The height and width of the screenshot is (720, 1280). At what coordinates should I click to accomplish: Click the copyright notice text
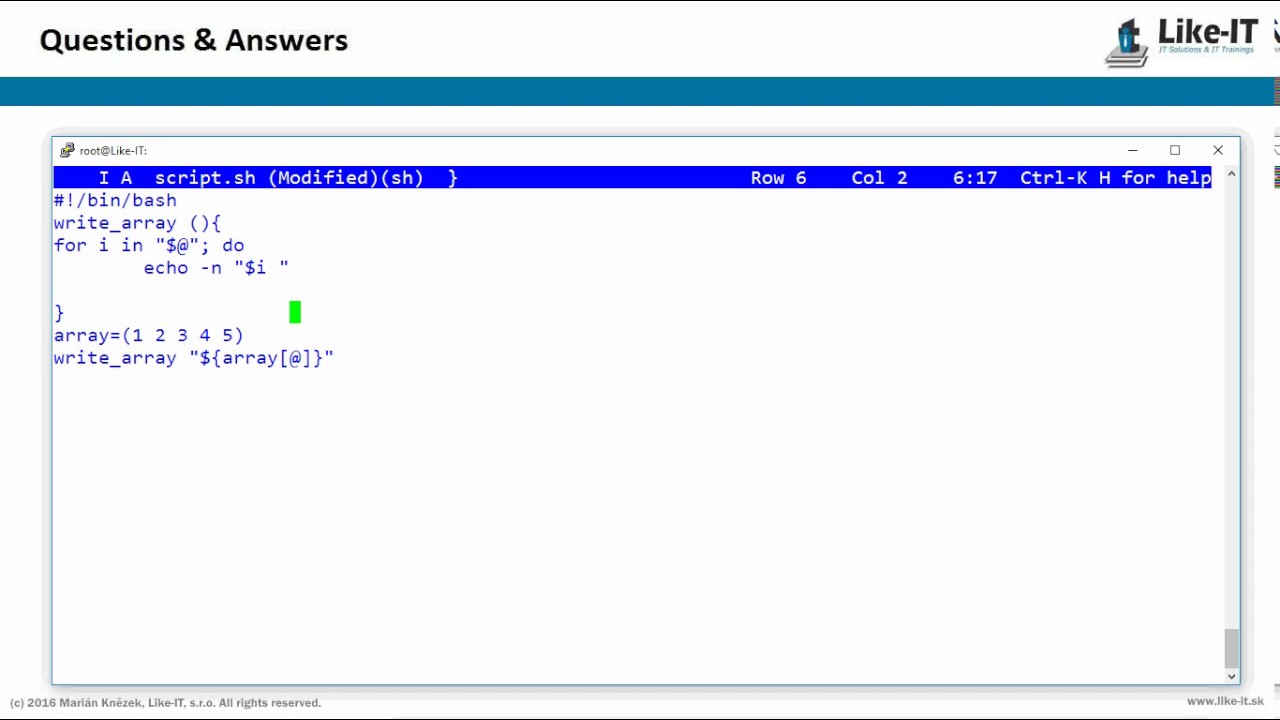(x=165, y=703)
